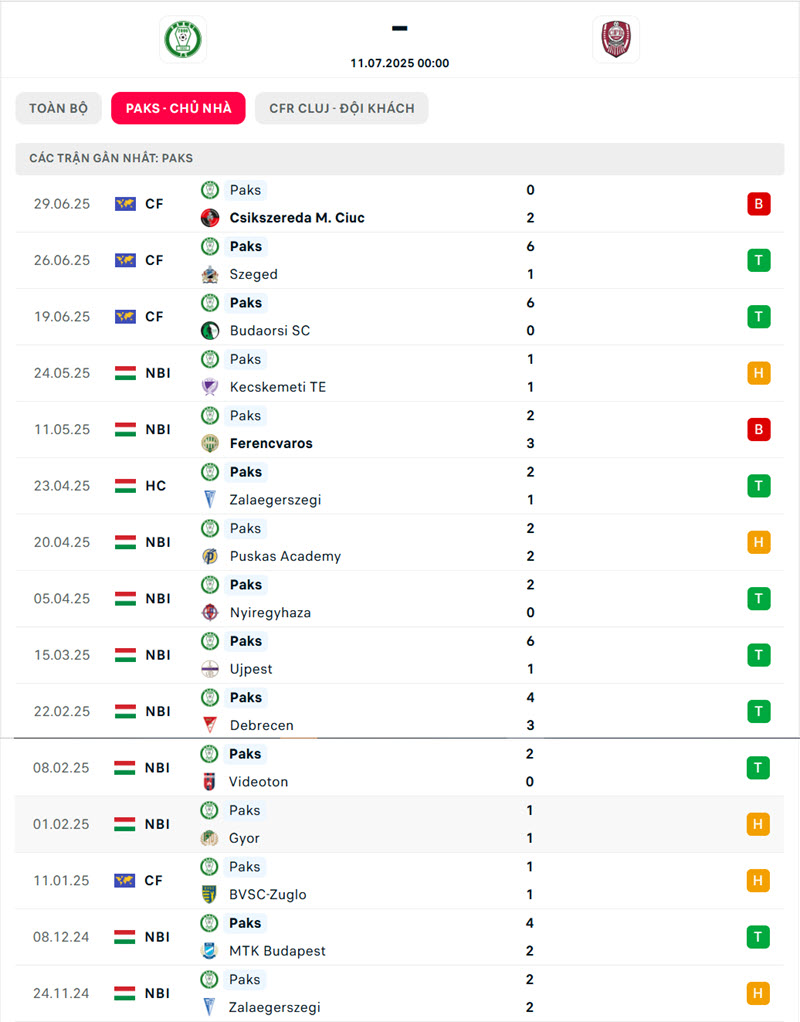
Task: Click the Hungary flag for 24.05.25 match
Action: point(125,373)
